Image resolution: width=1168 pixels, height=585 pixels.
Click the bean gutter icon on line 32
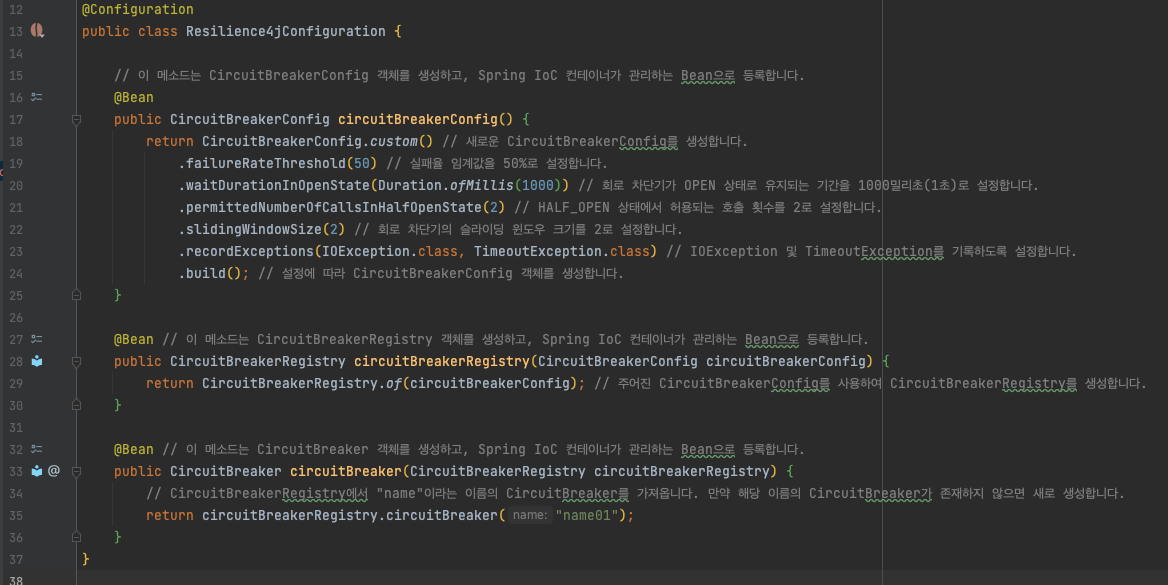36,449
